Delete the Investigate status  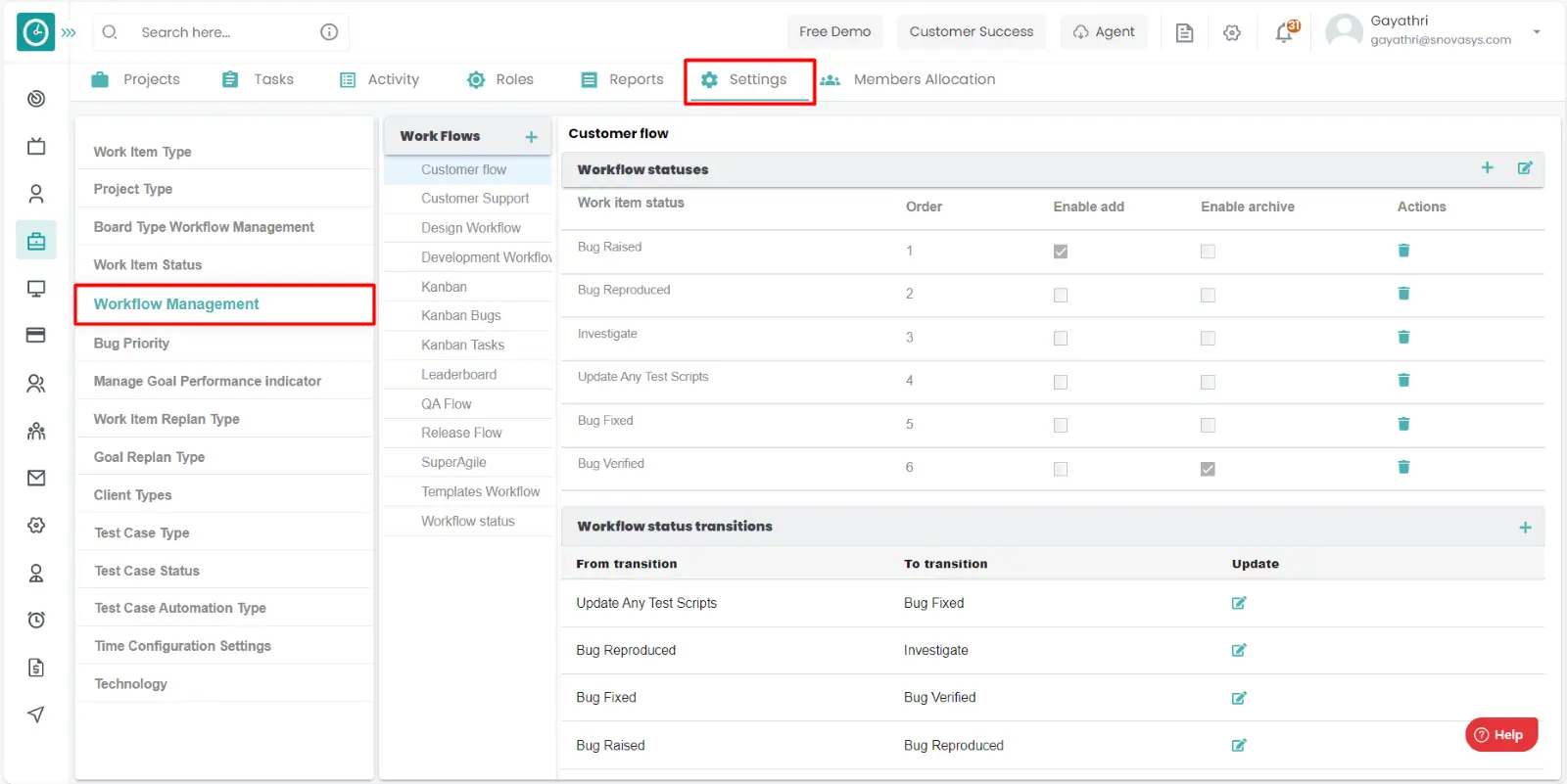[x=1403, y=337]
